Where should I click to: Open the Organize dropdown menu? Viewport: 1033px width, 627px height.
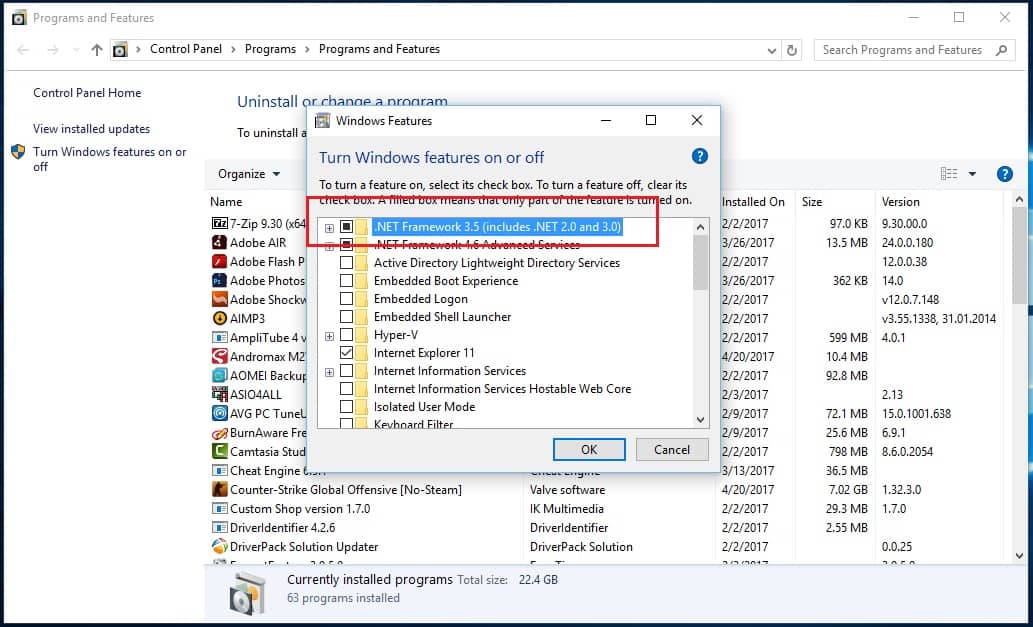pos(249,174)
